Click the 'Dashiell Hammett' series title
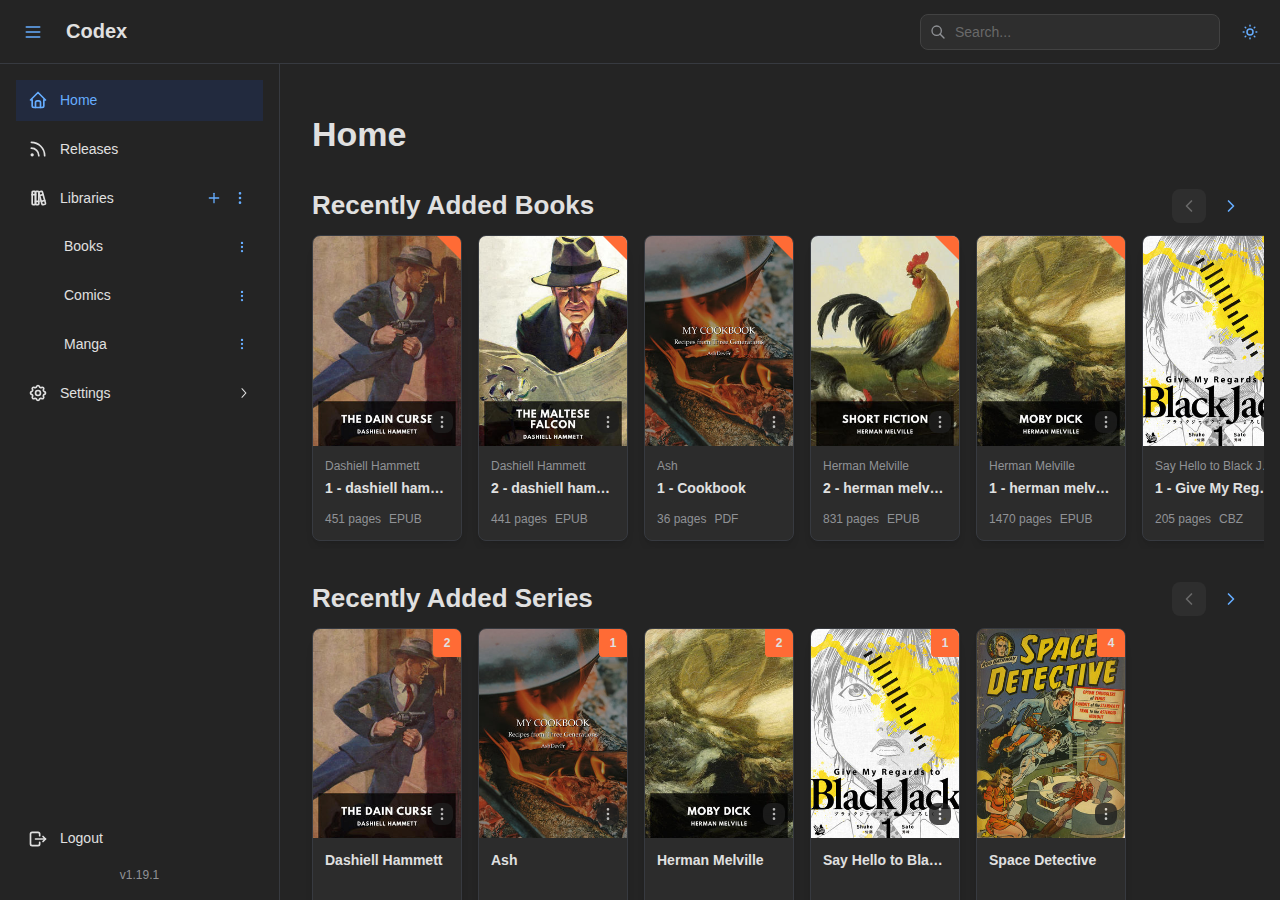Viewport: 1280px width, 900px height. point(384,860)
